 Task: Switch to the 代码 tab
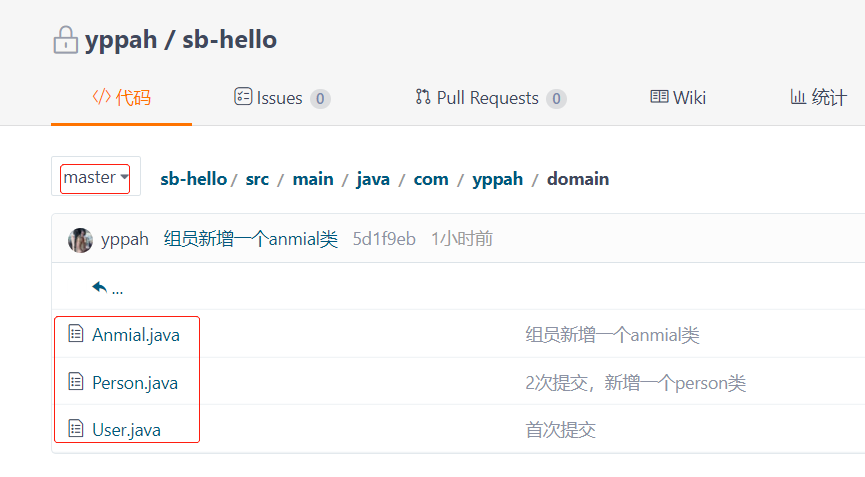point(121,97)
